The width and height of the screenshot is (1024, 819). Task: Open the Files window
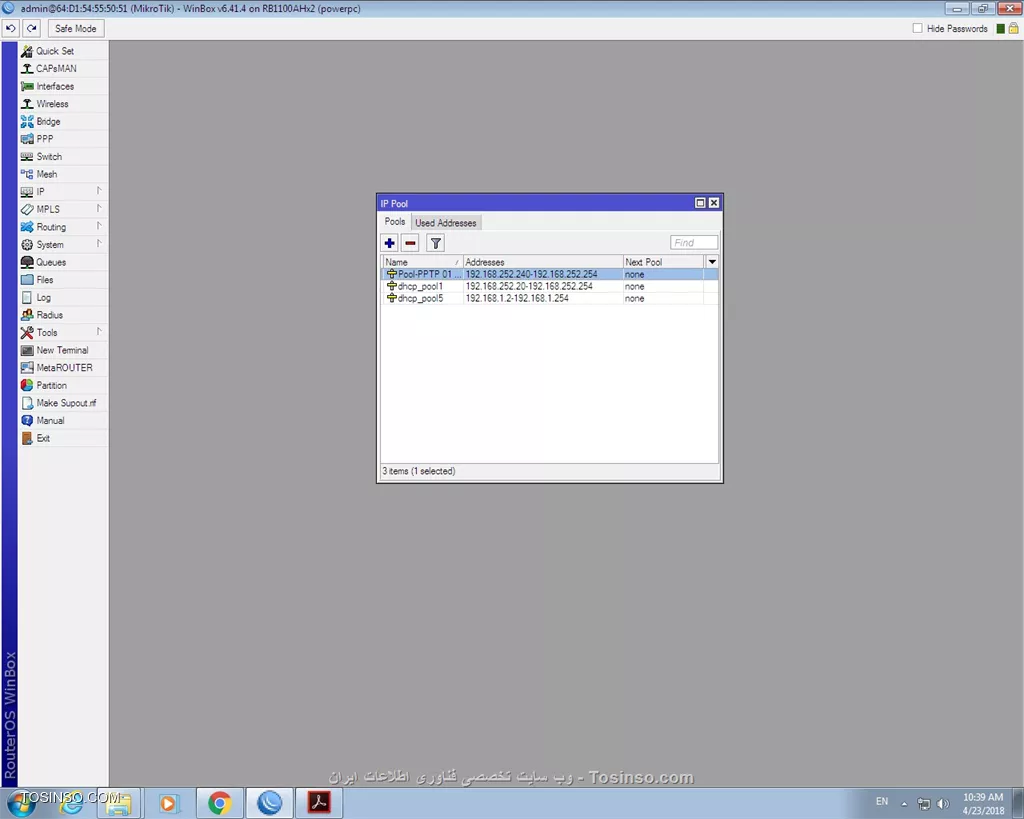63,280
